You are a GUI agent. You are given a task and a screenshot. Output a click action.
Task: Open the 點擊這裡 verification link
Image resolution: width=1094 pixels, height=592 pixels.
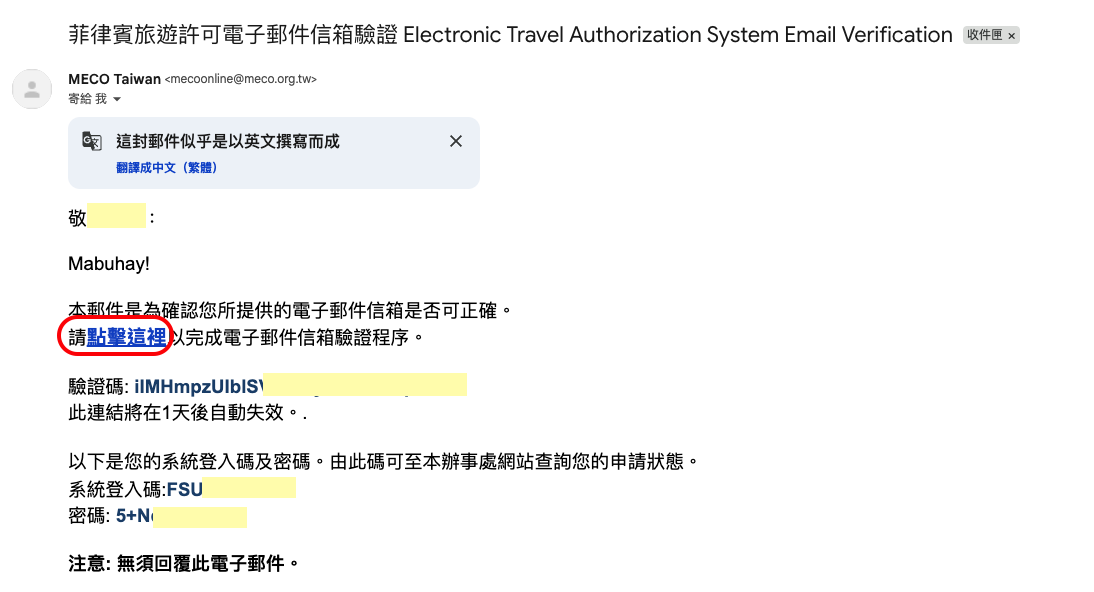(x=127, y=337)
